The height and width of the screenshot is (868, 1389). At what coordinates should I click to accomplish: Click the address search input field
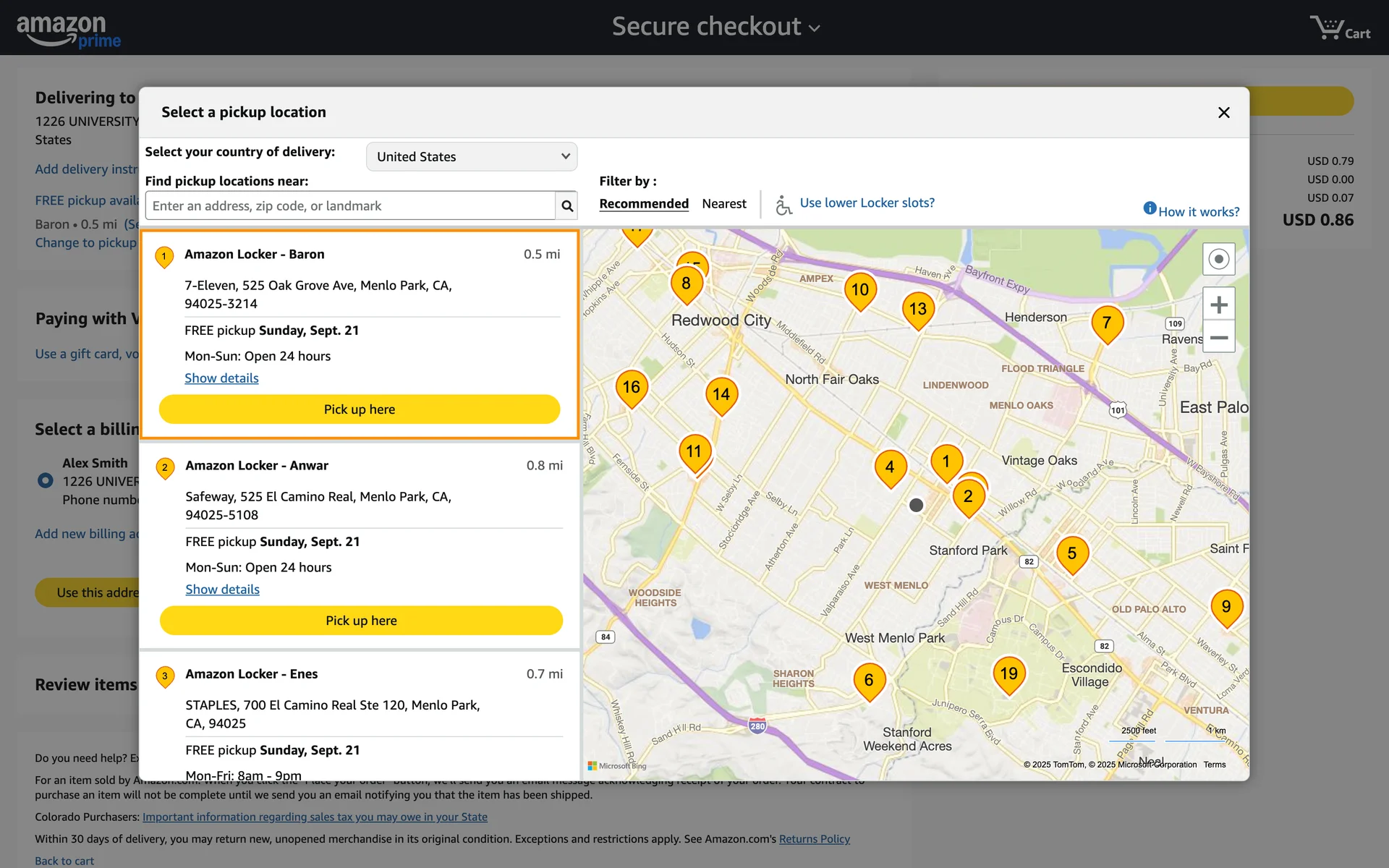350,206
